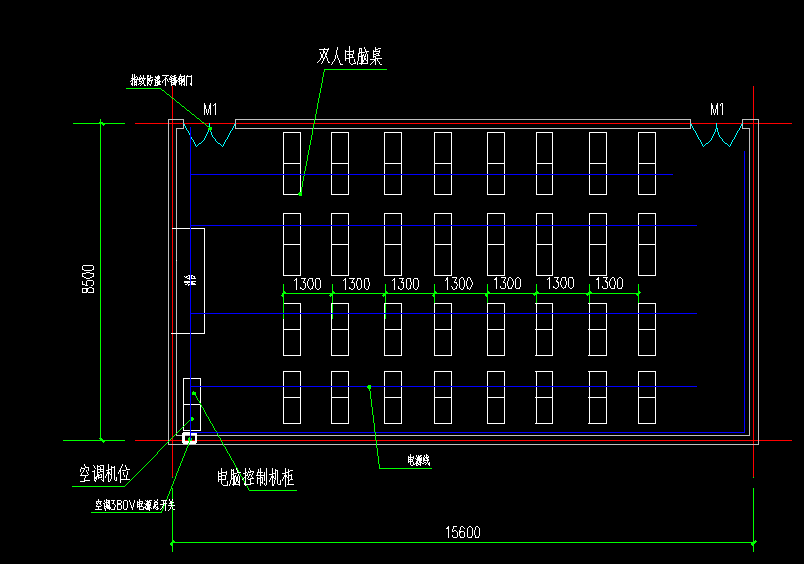804x564 pixels.
Task: Select the left M1 door label
Action: pos(210,109)
